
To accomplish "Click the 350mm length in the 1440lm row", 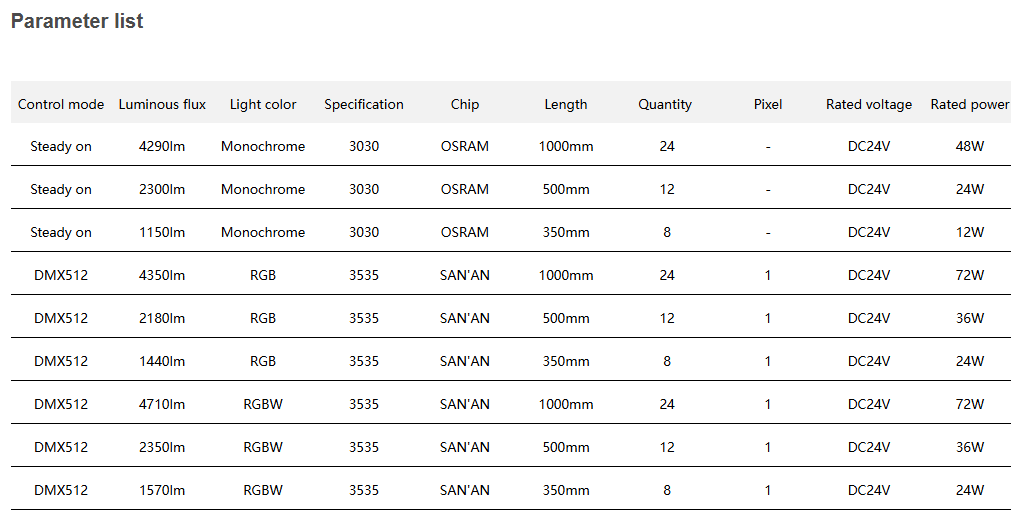I will (x=566, y=361).
